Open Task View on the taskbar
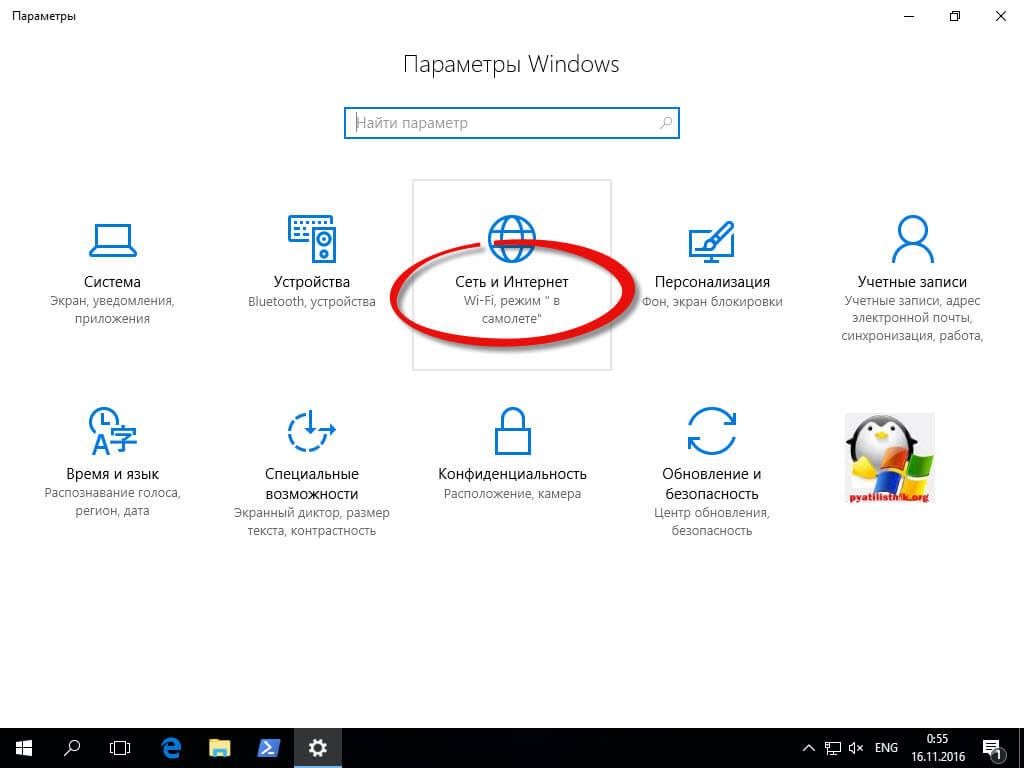Viewport: 1024px width, 768px height. tap(120, 748)
